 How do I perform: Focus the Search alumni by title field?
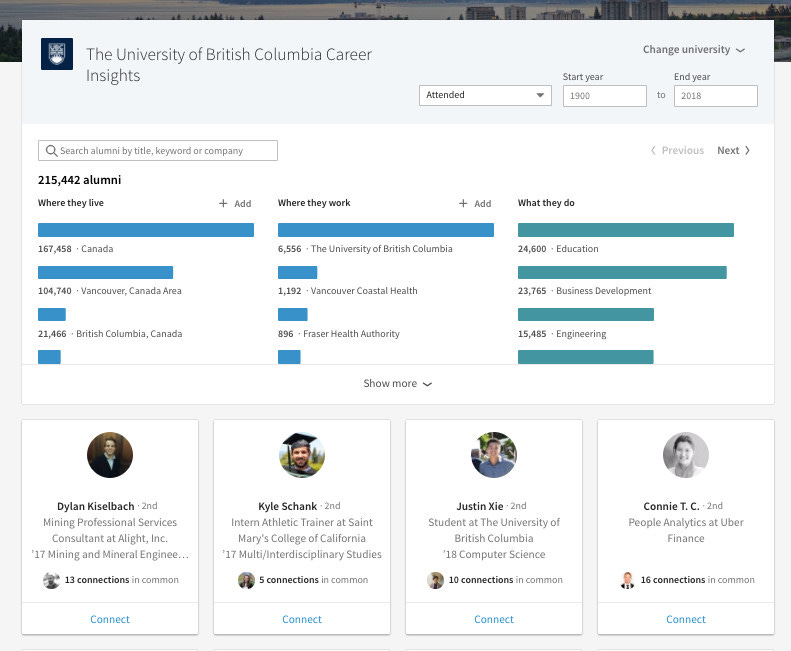pos(157,150)
